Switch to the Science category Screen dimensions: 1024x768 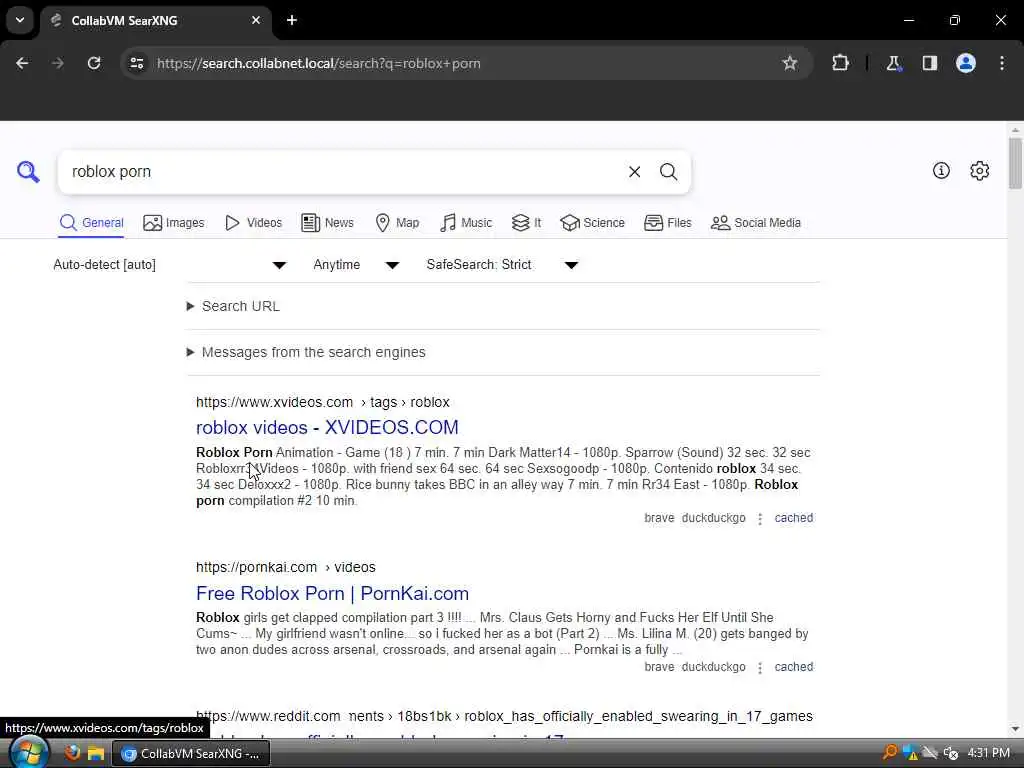pos(592,223)
